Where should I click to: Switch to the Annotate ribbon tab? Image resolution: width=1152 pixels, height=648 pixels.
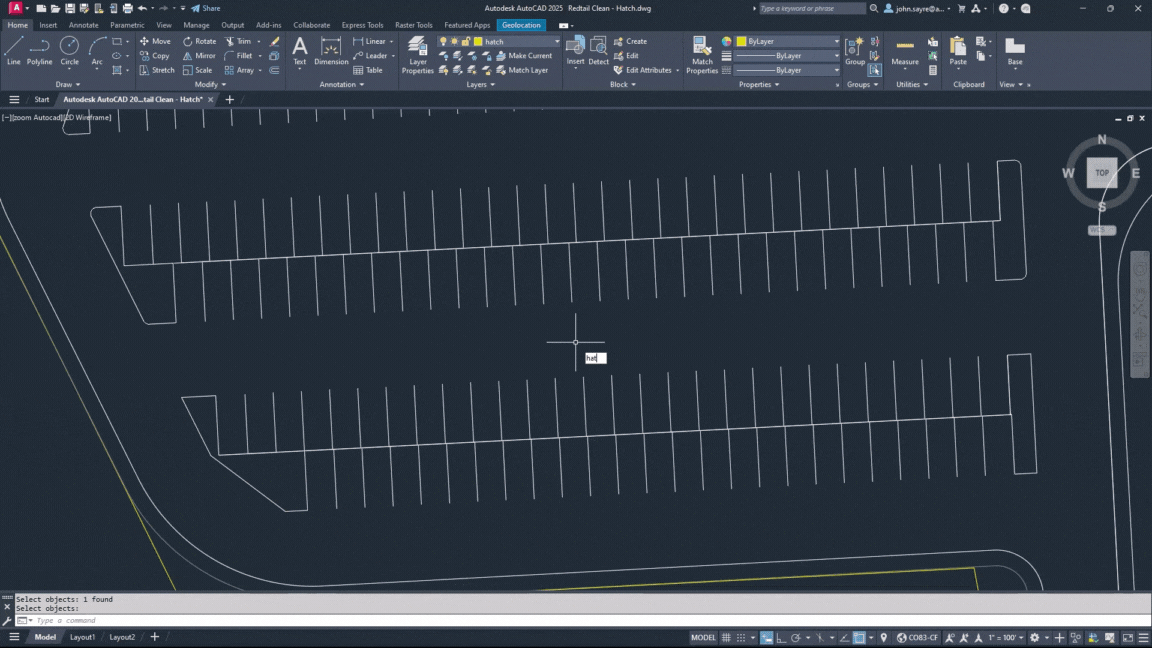click(x=83, y=25)
